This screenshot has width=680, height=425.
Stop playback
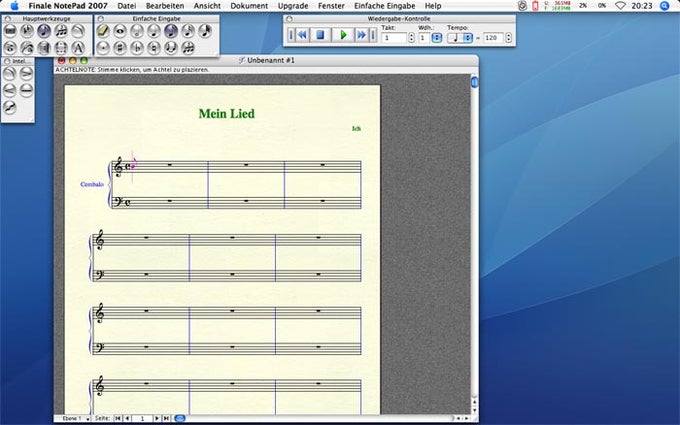tap(320, 35)
